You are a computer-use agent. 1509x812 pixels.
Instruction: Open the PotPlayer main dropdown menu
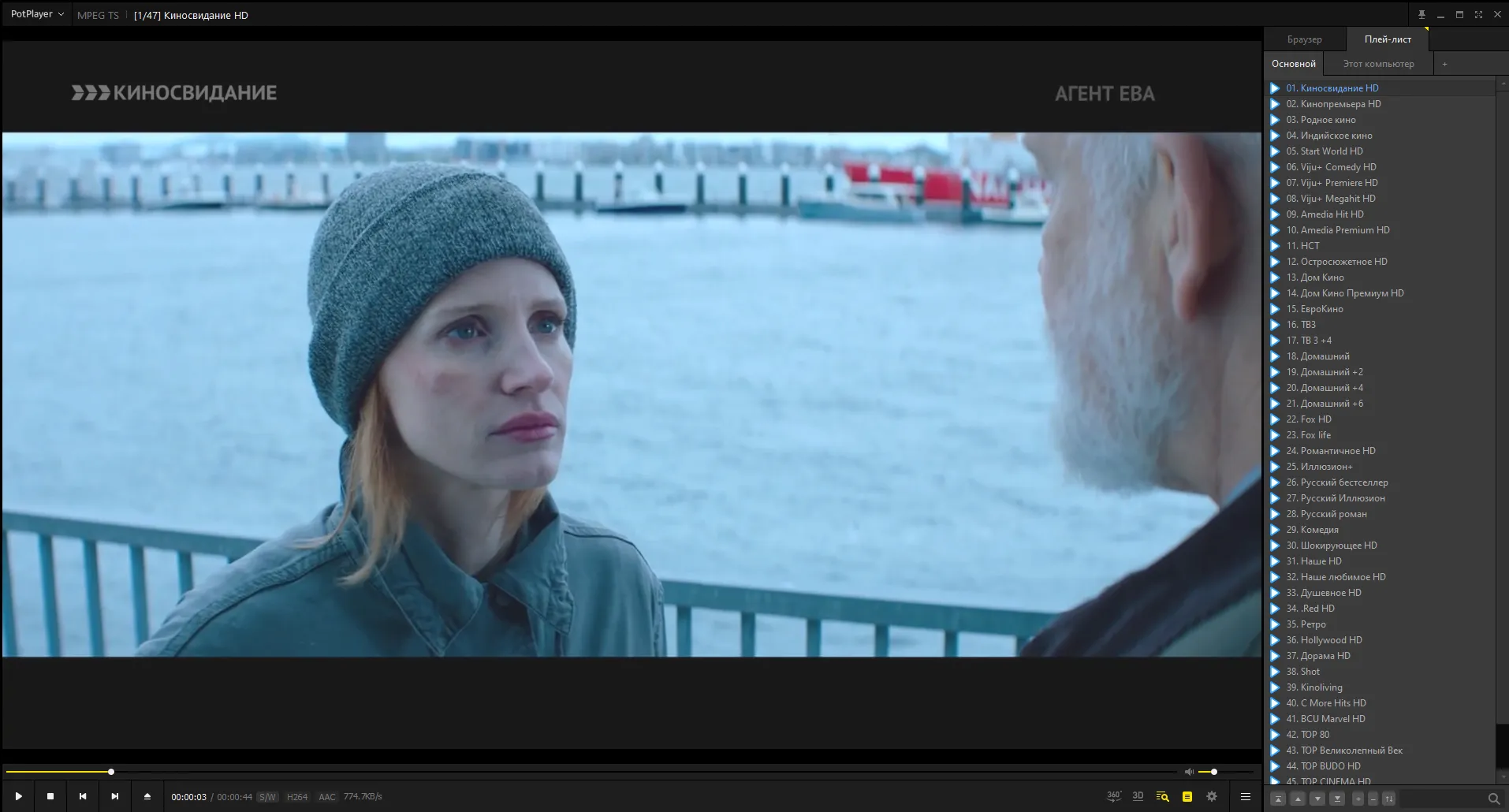click(37, 14)
